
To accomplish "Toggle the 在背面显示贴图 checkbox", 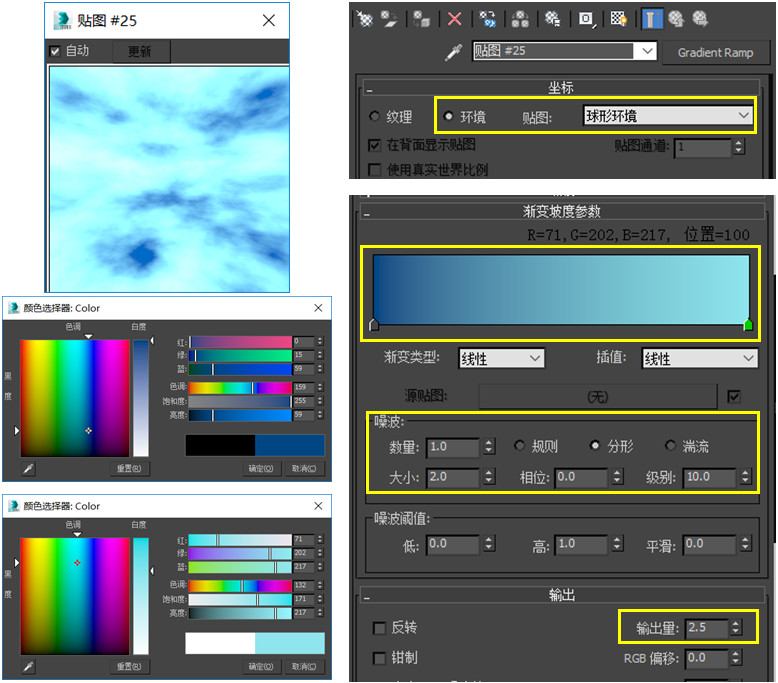I will point(375,145).
